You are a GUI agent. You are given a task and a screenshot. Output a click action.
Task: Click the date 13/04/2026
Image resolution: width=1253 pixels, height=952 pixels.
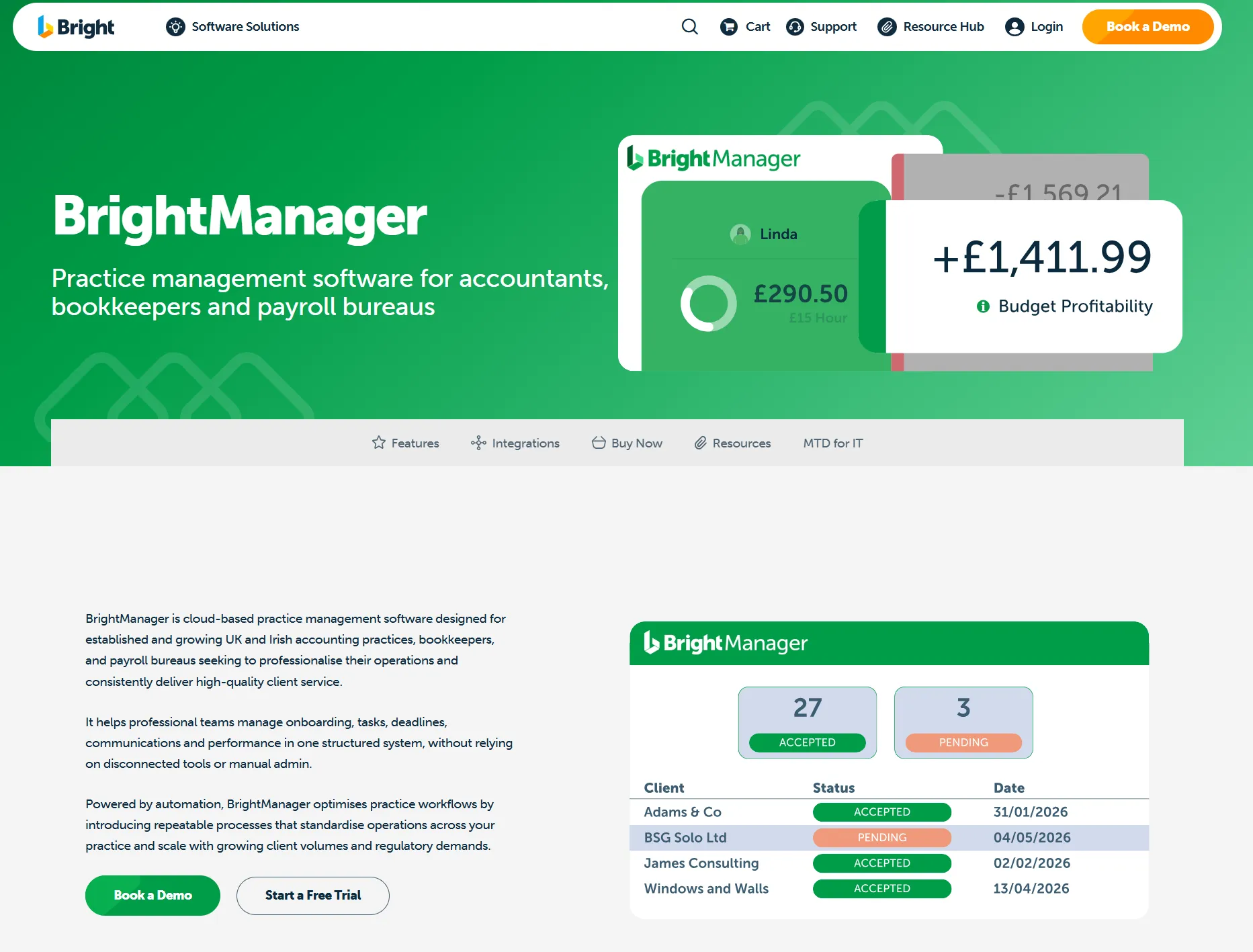[x=1031, y=888]
